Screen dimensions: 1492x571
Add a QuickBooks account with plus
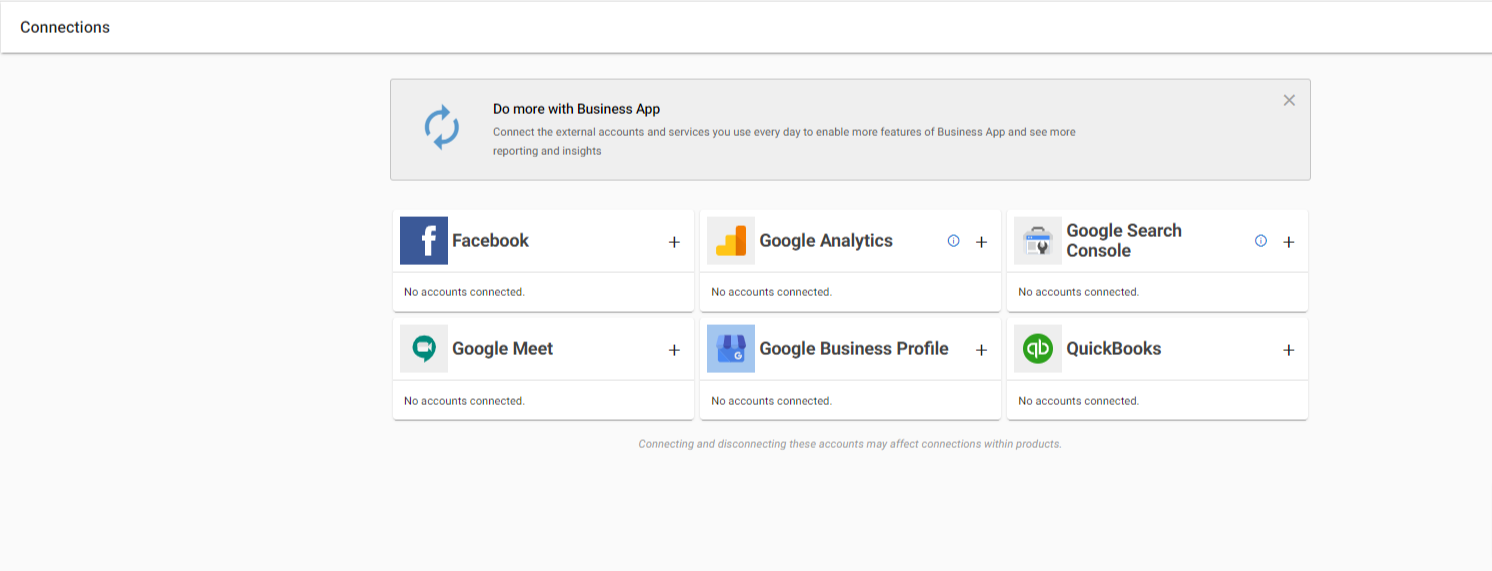[x=1288, y=350]
